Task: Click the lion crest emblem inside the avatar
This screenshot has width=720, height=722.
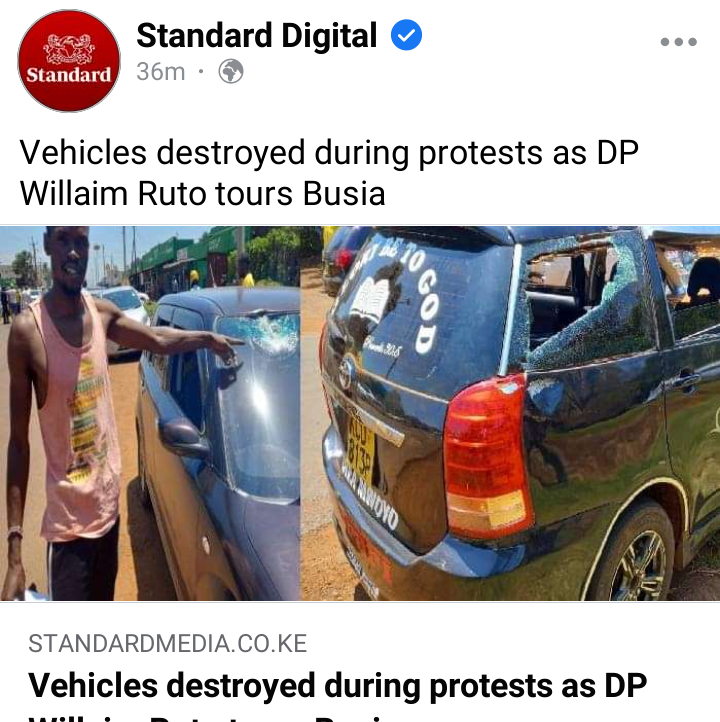Action: 69,49
